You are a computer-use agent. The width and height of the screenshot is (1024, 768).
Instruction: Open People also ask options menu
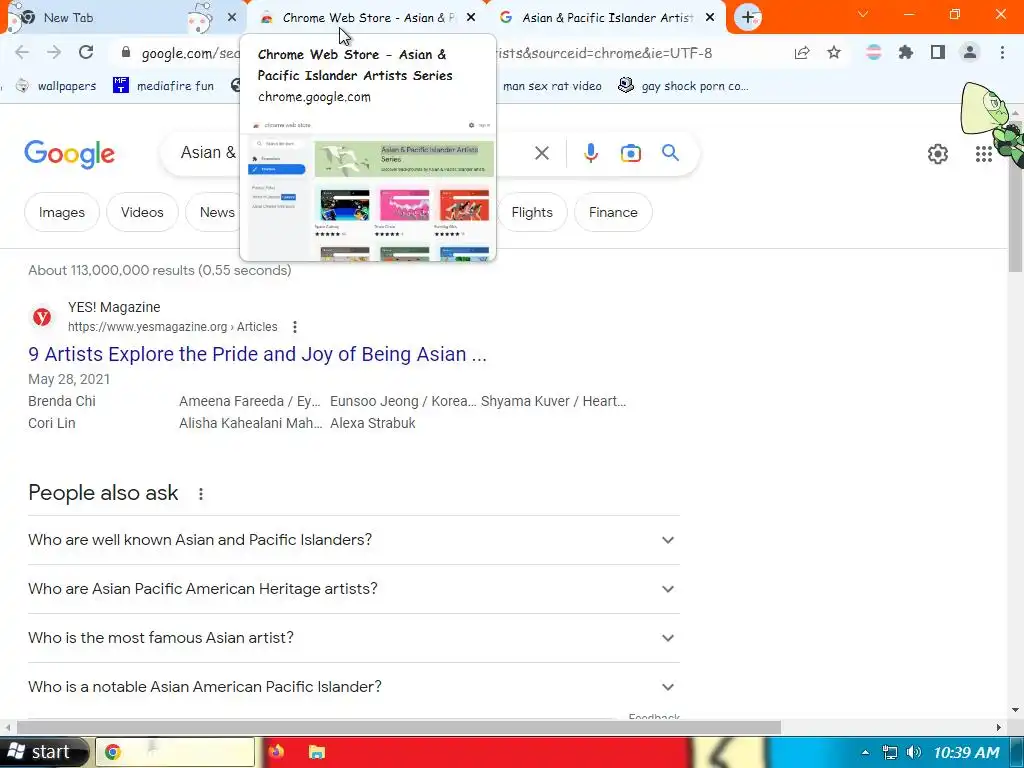pyautogui.click(x=200, y=494)
